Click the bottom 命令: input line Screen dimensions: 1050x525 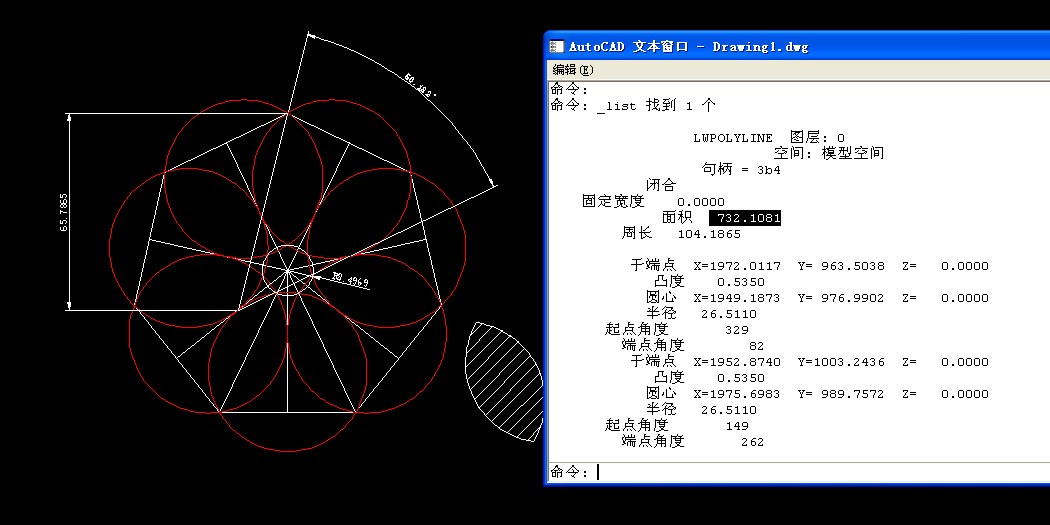coord(797,472)
